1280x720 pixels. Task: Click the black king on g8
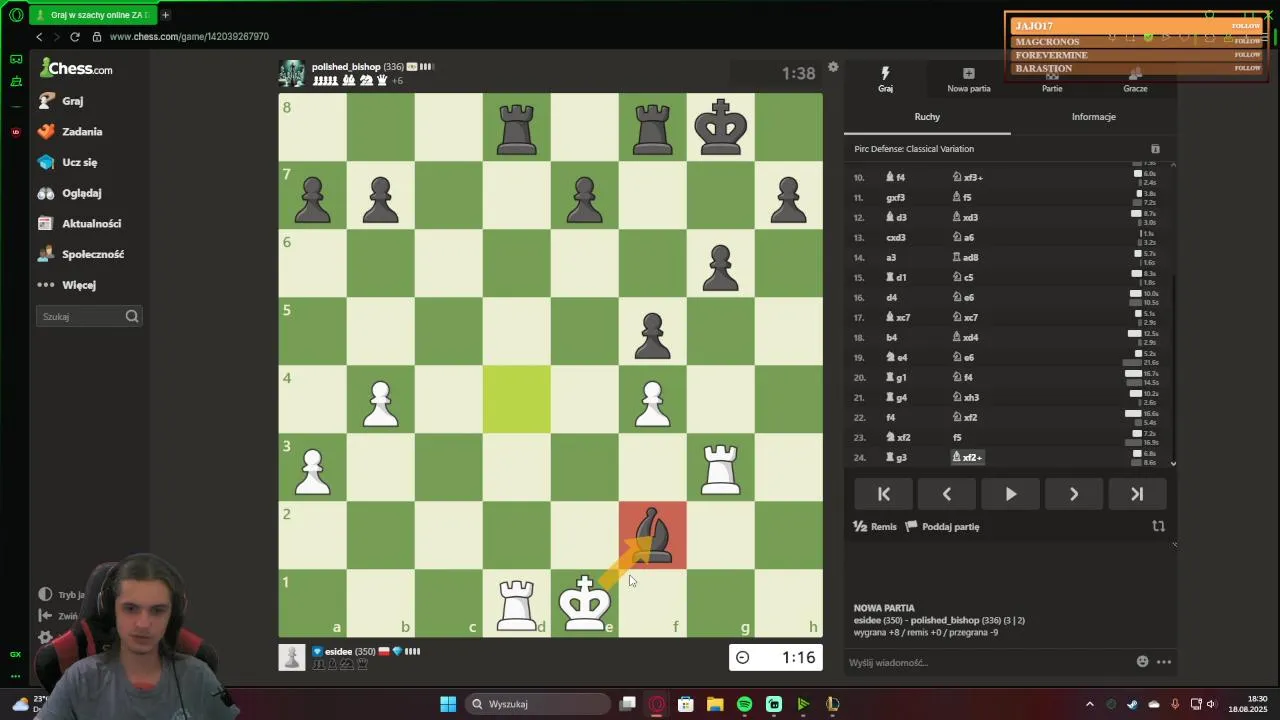pos(720,127)
